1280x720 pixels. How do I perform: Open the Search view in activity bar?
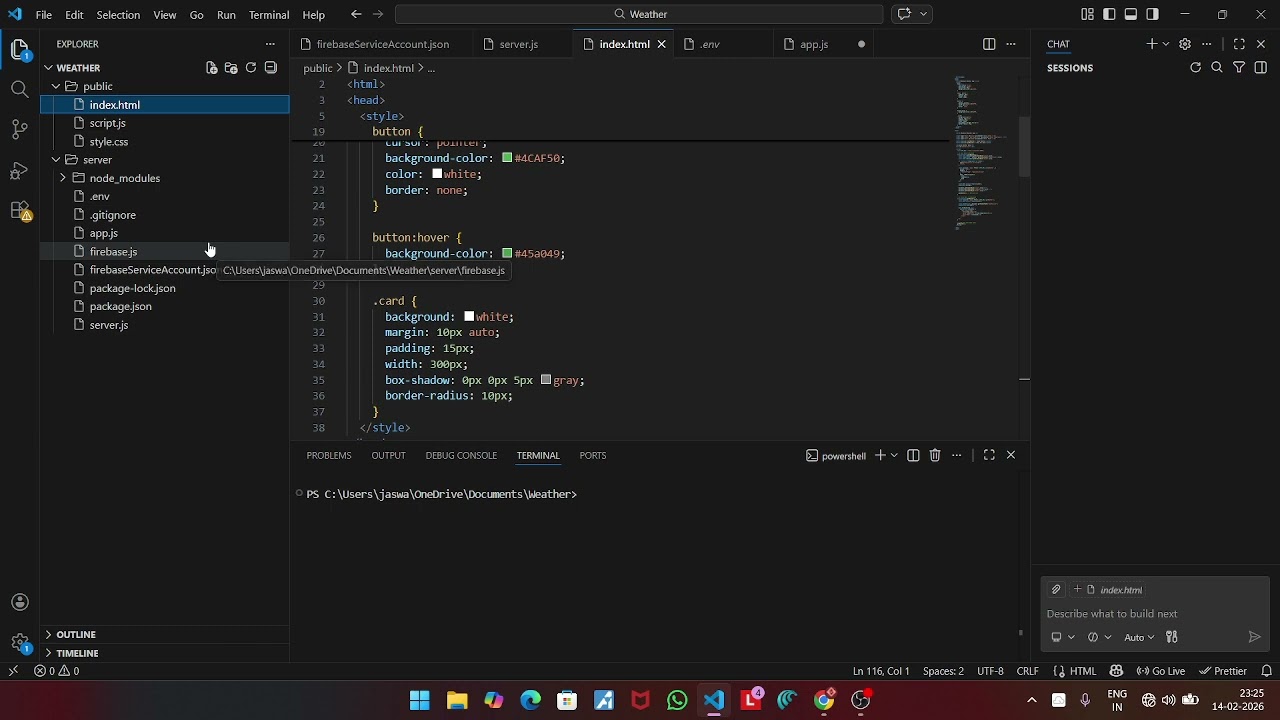pyautogui.click(x=19, y=90)
